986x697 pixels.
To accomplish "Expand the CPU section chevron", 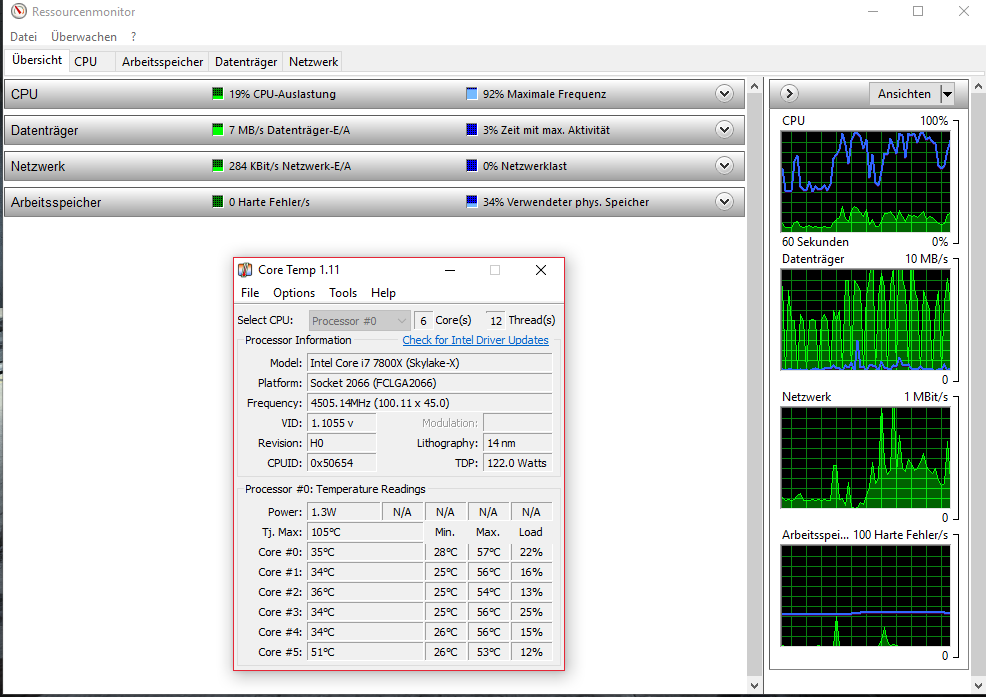I will [x=724, y=94].
